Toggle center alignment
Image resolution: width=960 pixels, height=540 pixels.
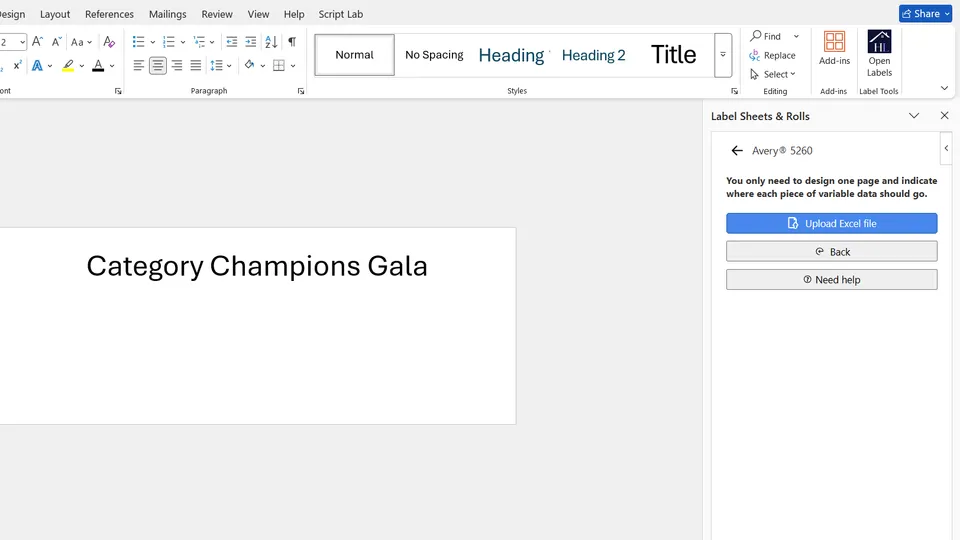[158, 65]
